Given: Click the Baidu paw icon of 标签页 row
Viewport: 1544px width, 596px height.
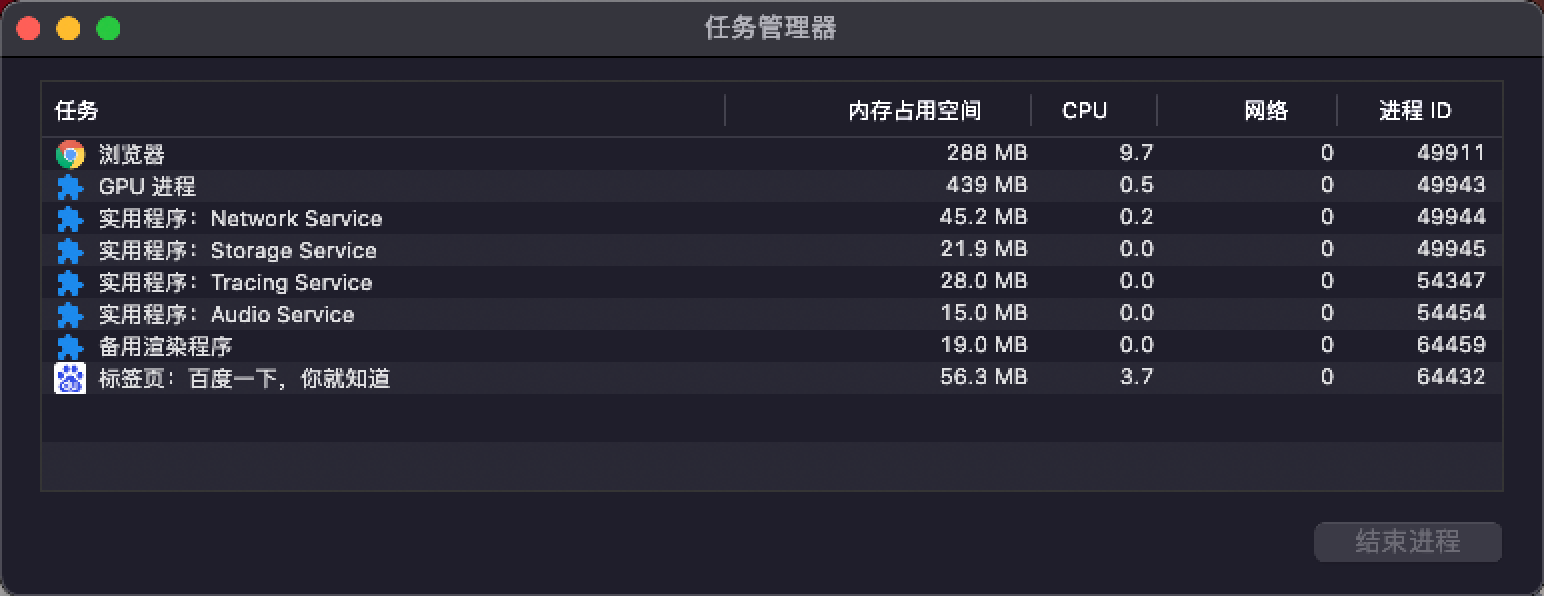Looking at the screenshot, I should [x=70, y=378].
